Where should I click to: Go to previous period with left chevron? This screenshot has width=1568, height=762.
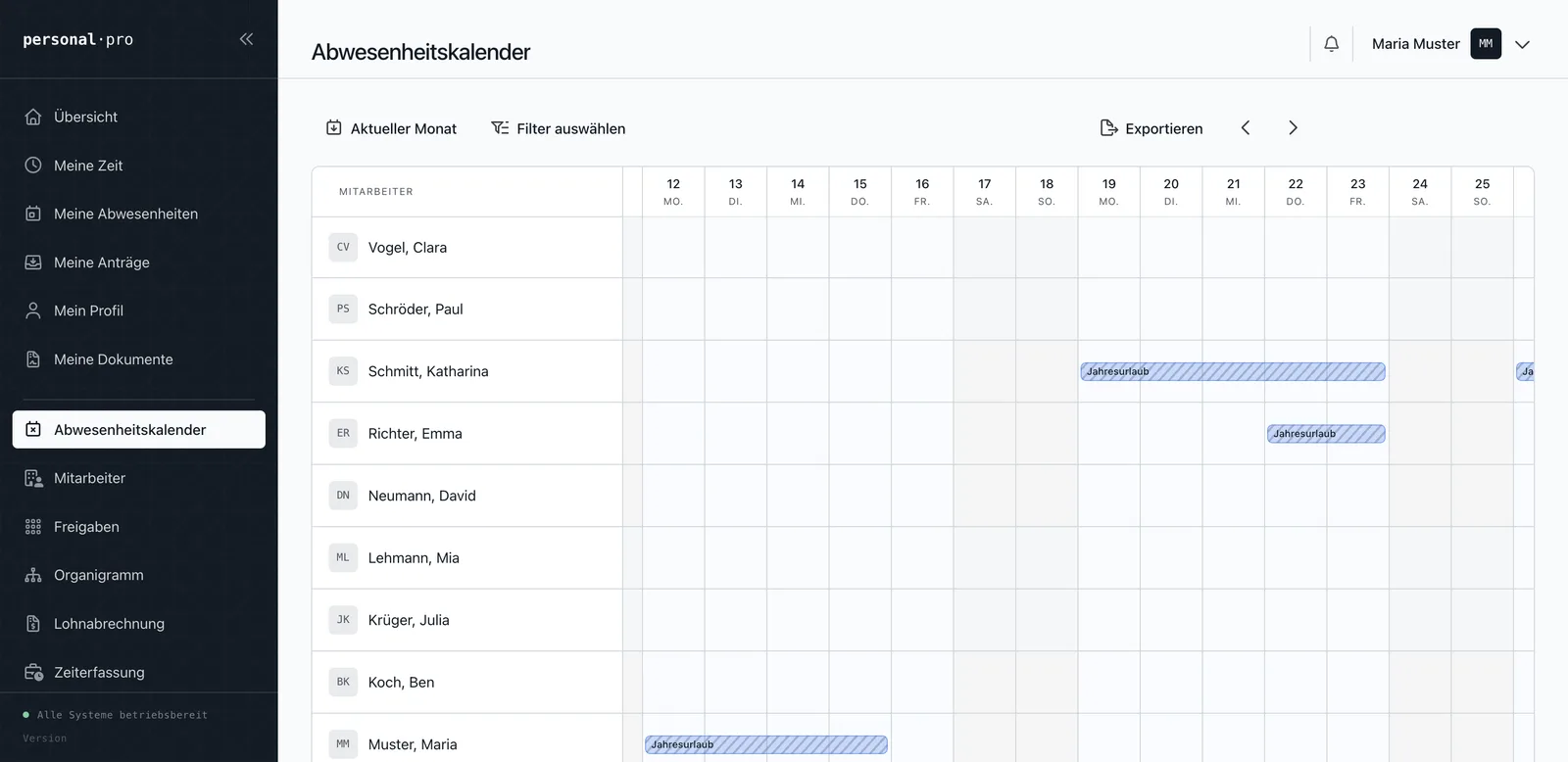point(1246,127)
